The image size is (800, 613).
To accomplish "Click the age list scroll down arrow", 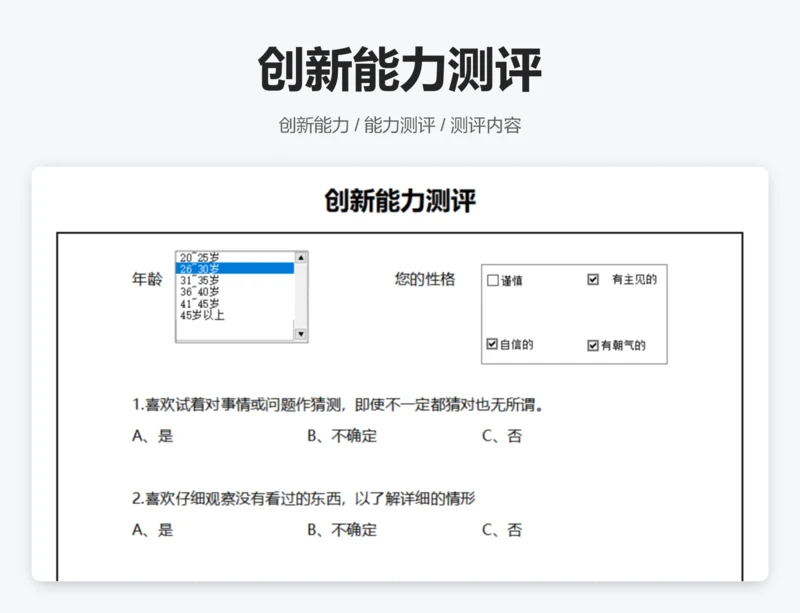I will [x=301, y=334].
